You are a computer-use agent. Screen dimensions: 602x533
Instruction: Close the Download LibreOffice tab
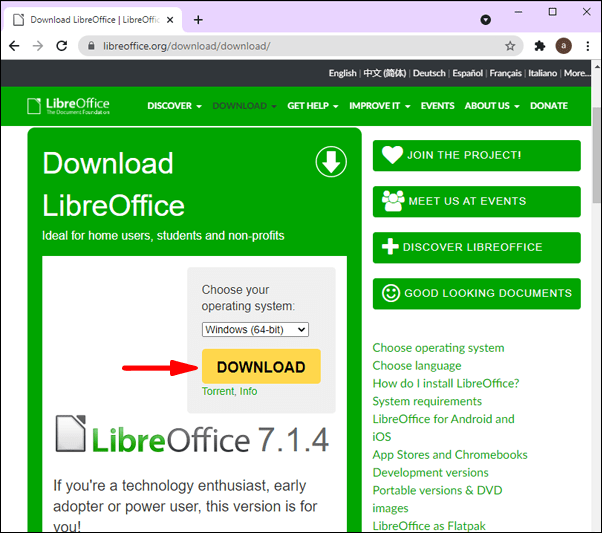(x=170, y=20)
